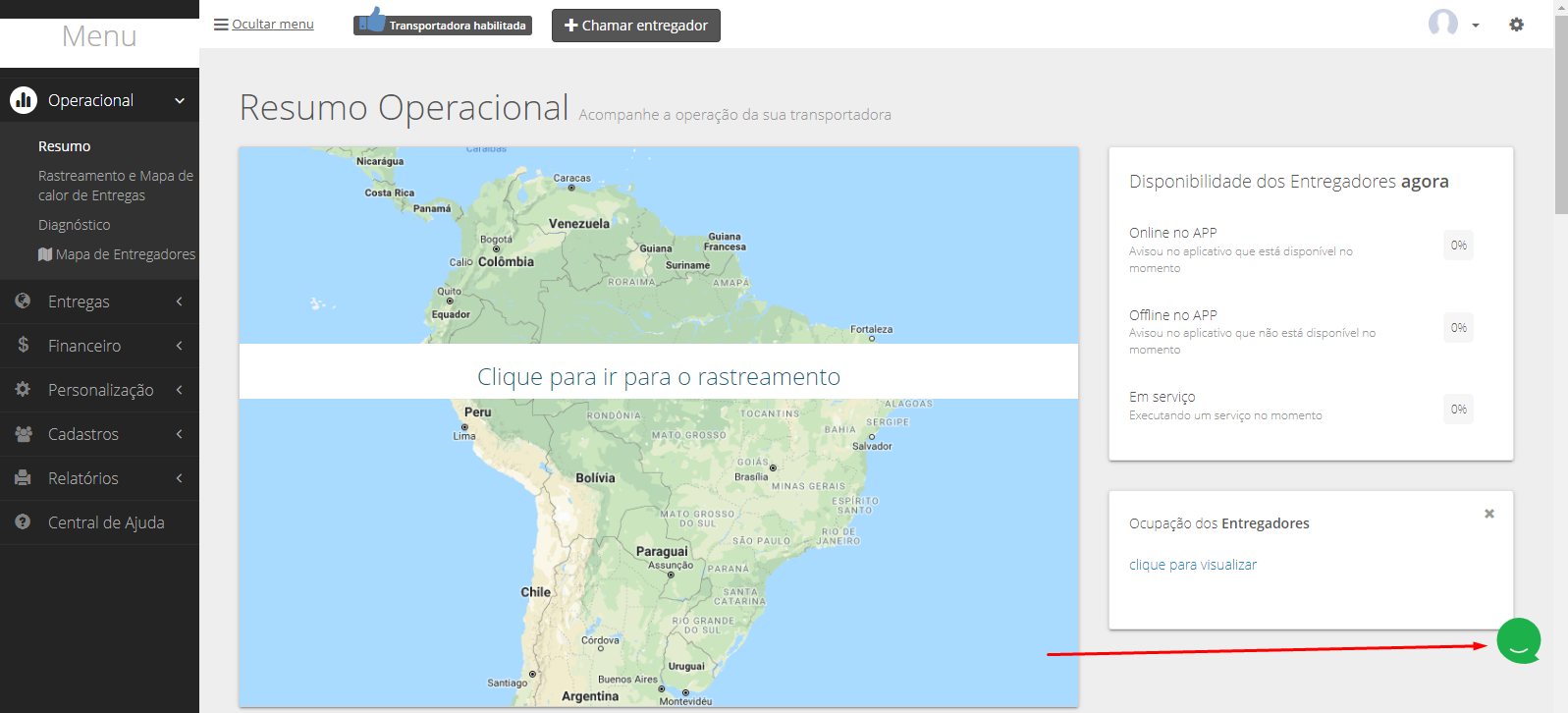Image resolution: width=1568 pixels, height=713 pixels.
Task: Close the Ocupação dos Entregadores panel
Action: tap(1489, 514)
